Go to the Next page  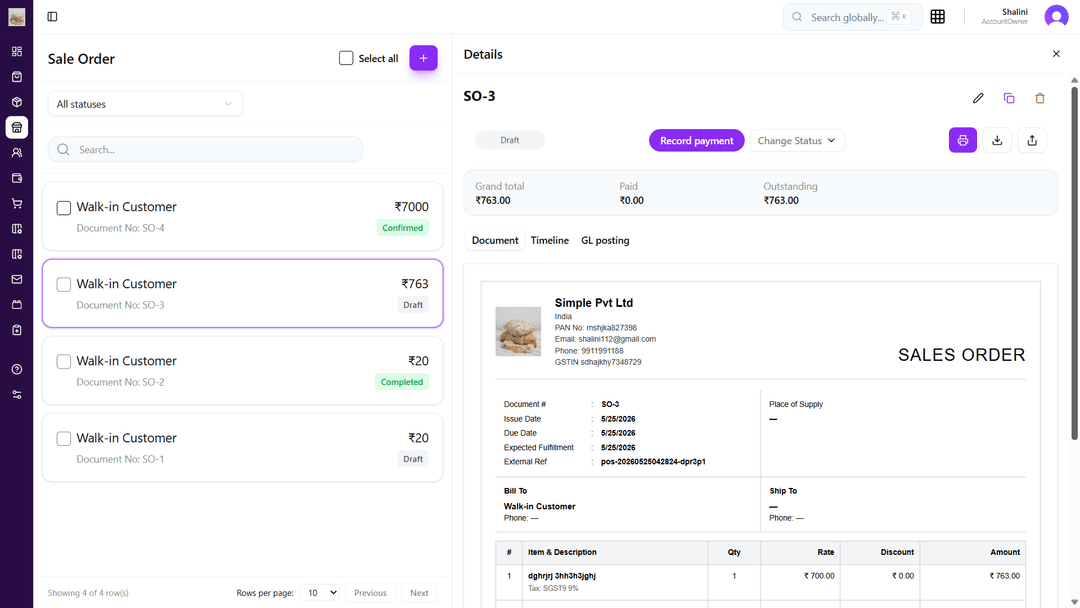point(419,593)
